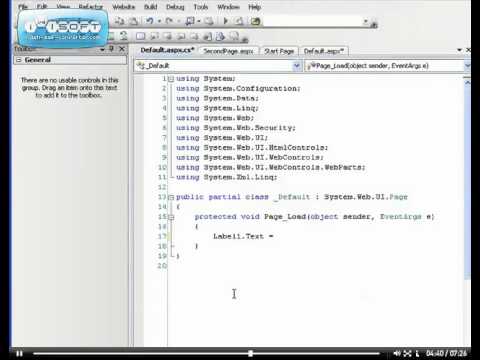This screenshot has width=480, height=360.
Task: Click the 'public partial class _Default' line
Action: 292,197
